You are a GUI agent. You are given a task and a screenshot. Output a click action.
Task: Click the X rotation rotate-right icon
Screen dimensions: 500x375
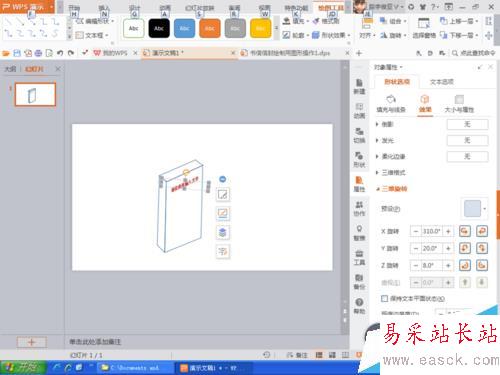481,231
